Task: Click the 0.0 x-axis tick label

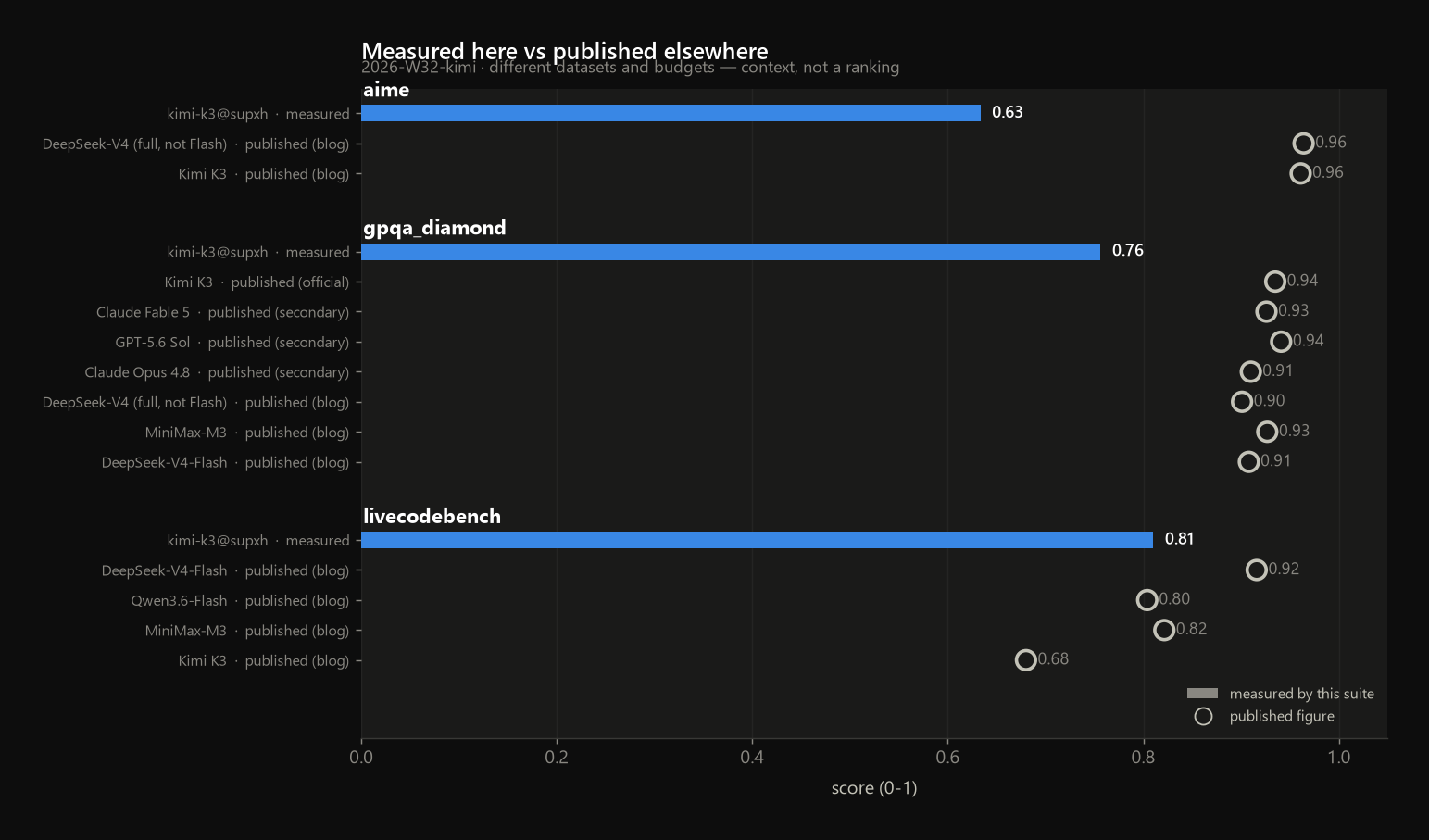Action: point(361,757)
